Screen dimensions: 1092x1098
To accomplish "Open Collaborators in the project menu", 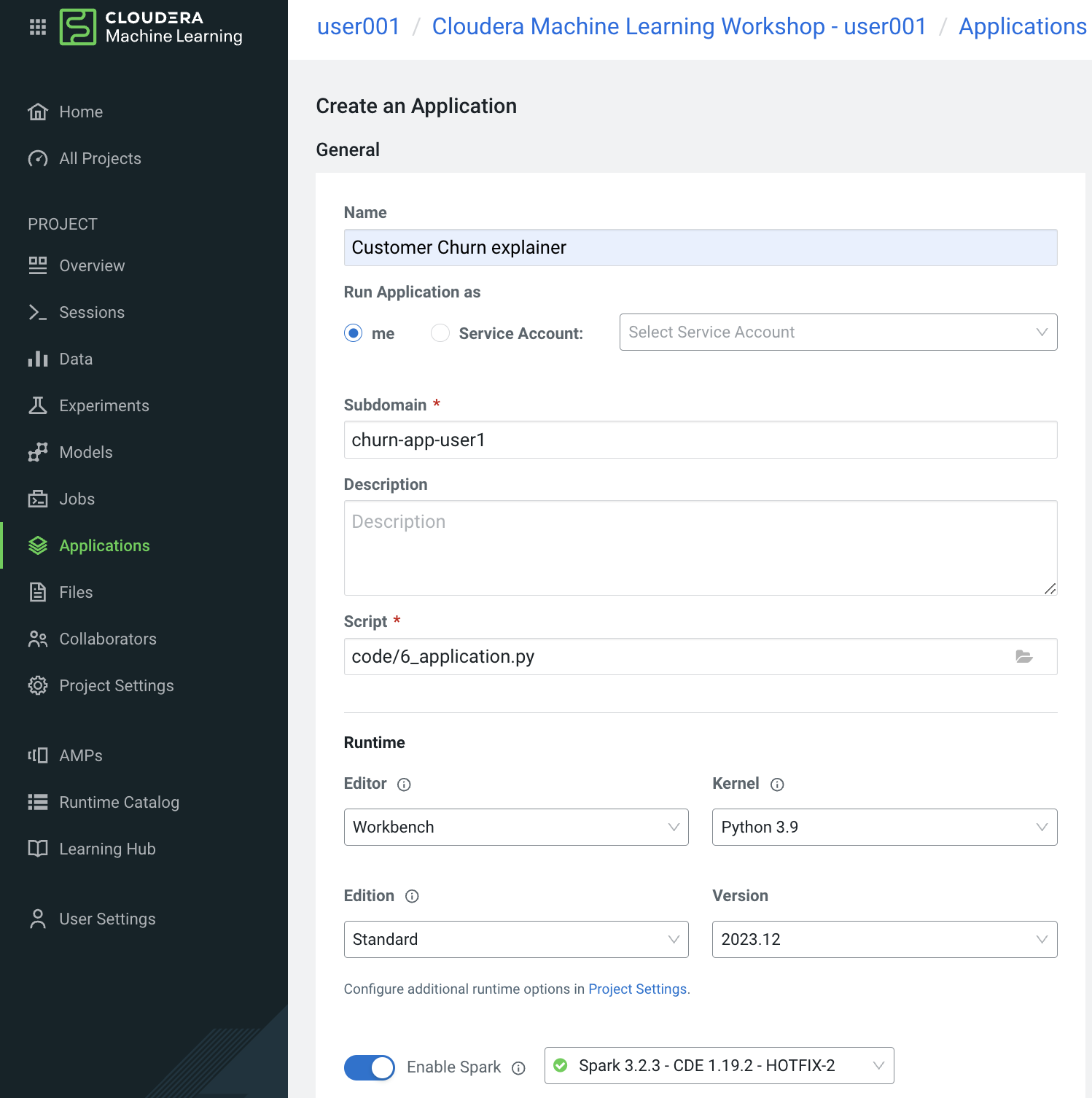I will point(108,639).
